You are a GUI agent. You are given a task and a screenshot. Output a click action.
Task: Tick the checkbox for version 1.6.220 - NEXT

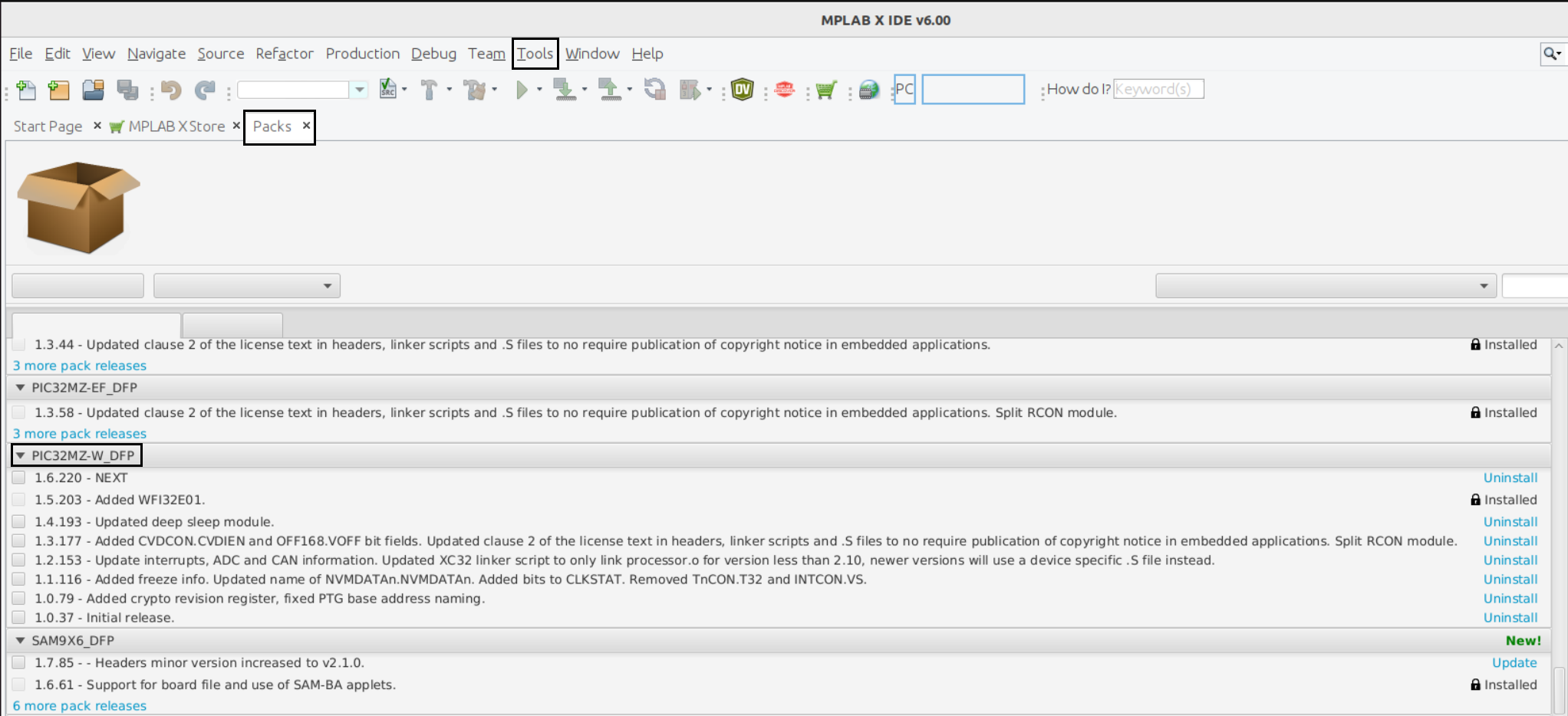[19, 478]
